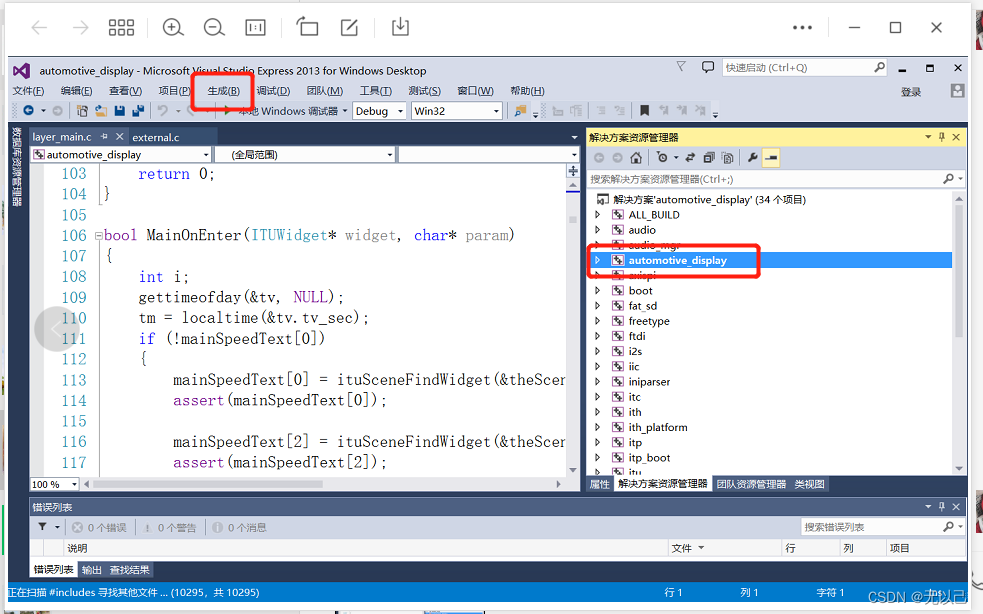Click the single Save icon in the toolbar

point(118,112)
